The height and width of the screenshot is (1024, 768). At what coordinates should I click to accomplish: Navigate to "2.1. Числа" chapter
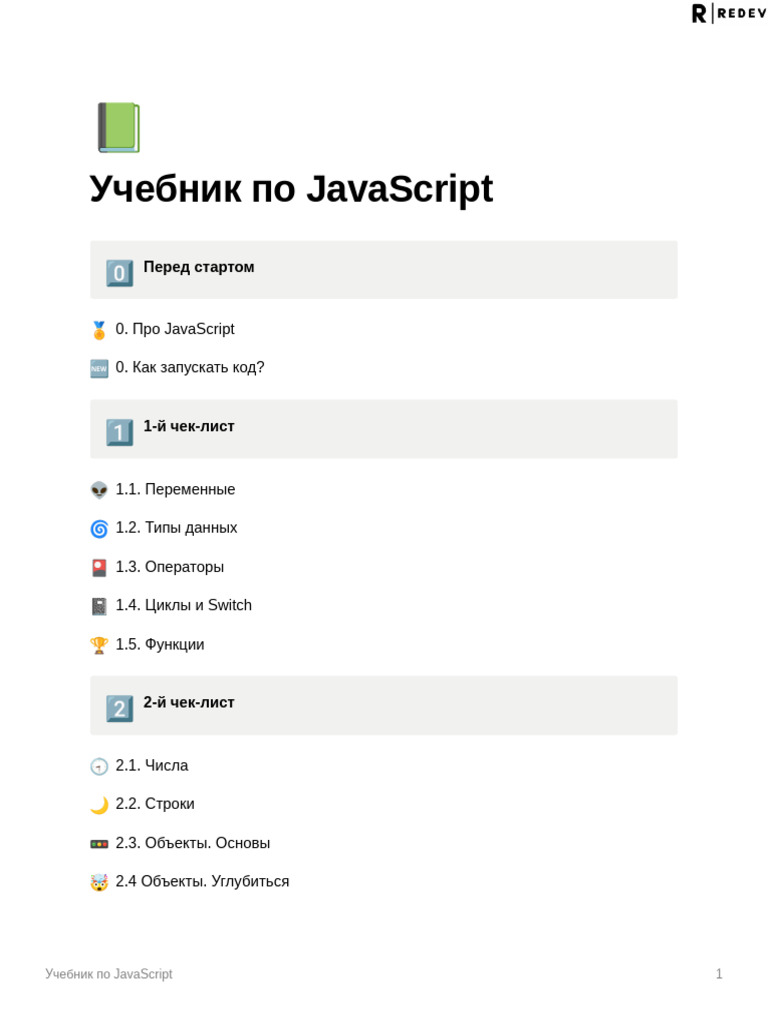tap(152, 765)
